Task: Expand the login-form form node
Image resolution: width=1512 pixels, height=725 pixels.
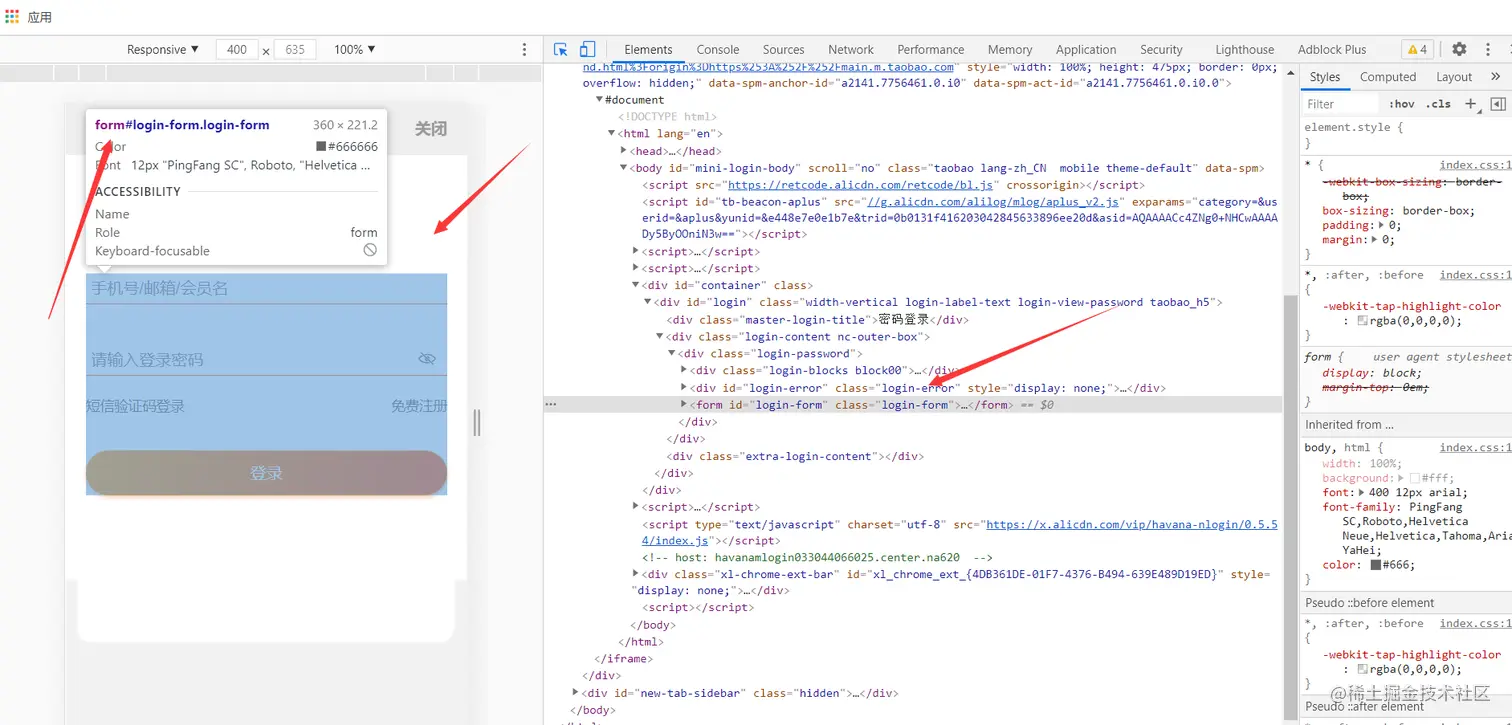Action: 684,405
